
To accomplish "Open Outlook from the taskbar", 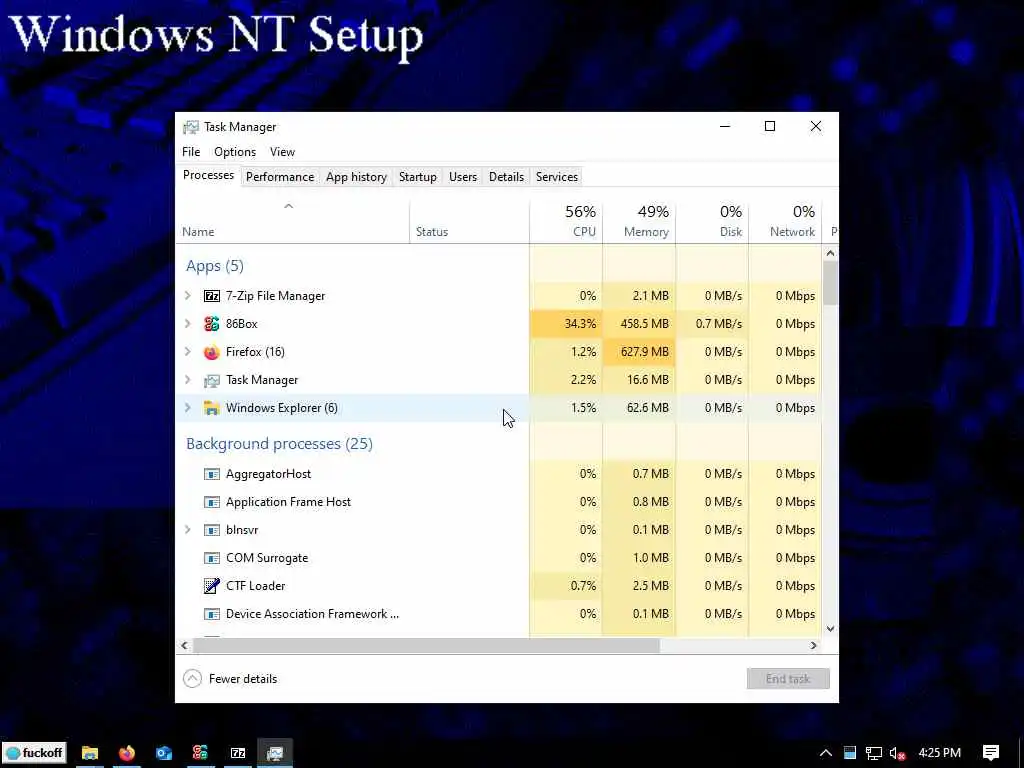I will click(x=163, y=753).
